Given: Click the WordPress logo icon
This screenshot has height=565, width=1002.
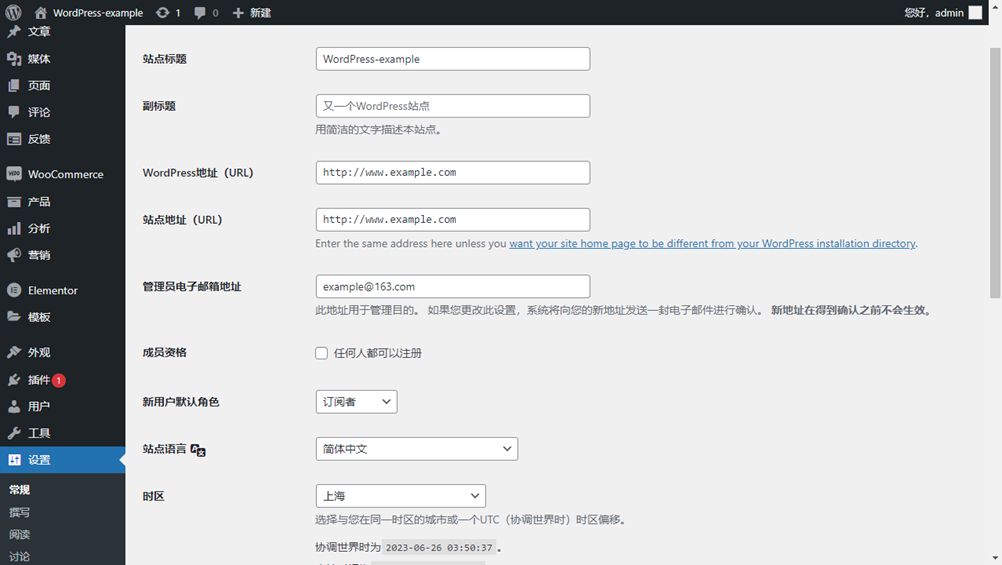Looking at the screenshot, I should point(13,12).
